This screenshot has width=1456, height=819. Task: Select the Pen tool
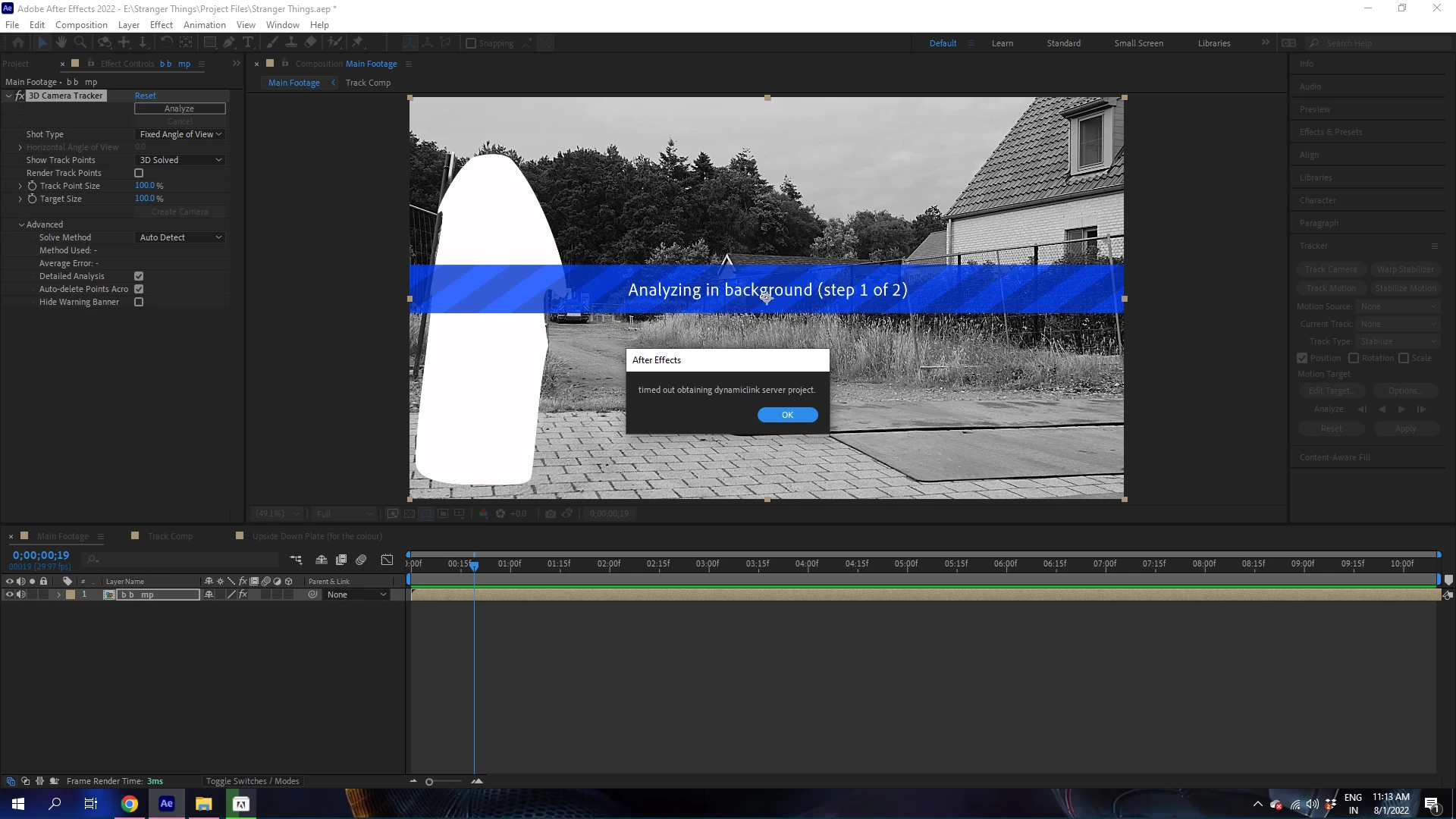tap(229, 42)
